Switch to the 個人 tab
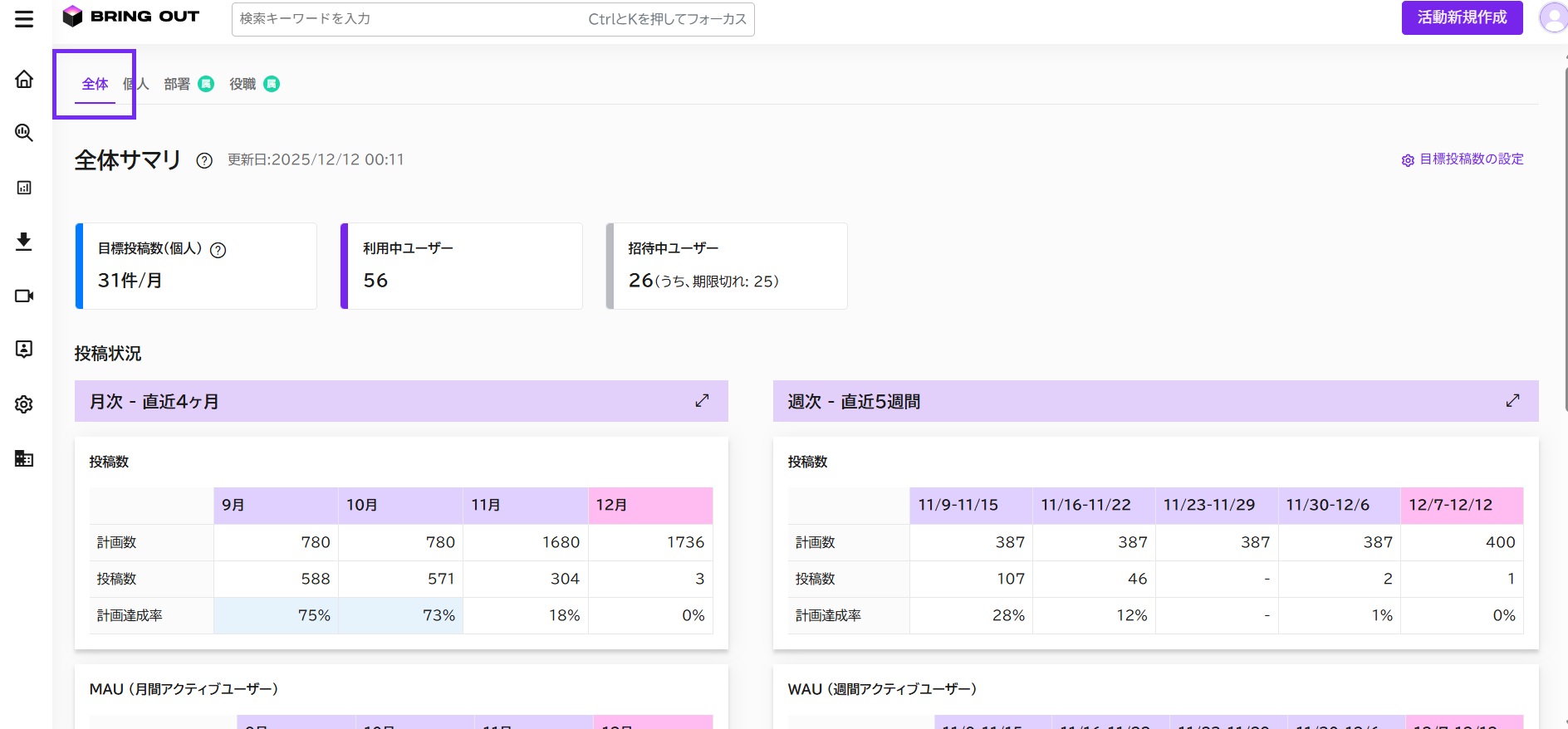Image resolution: width=1568 pixels, height=729 pixels. (135, 84)
